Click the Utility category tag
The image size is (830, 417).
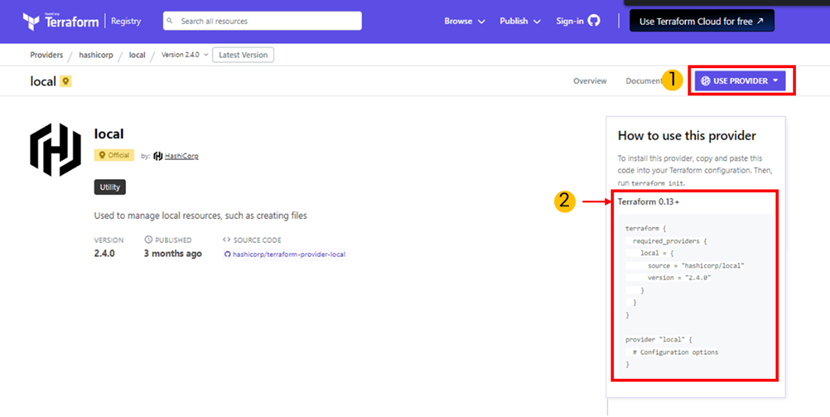click(110, 187)
